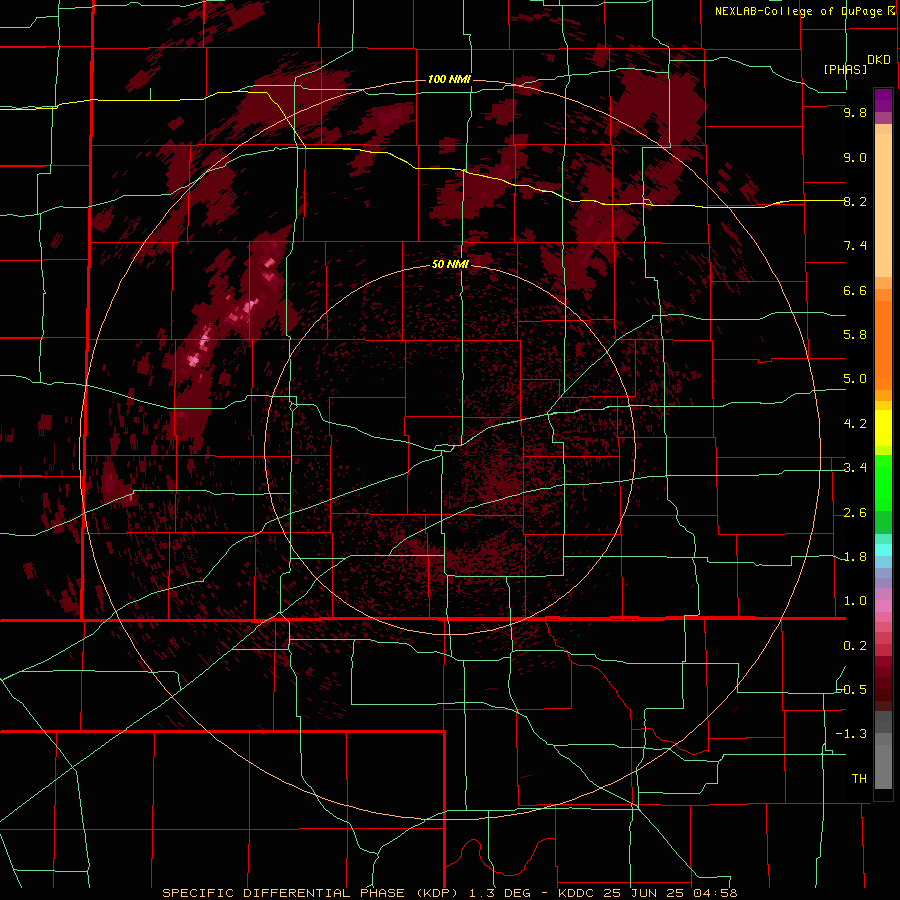
Task: Click the 6.6 scale value
Action: [x=855, y=290]
